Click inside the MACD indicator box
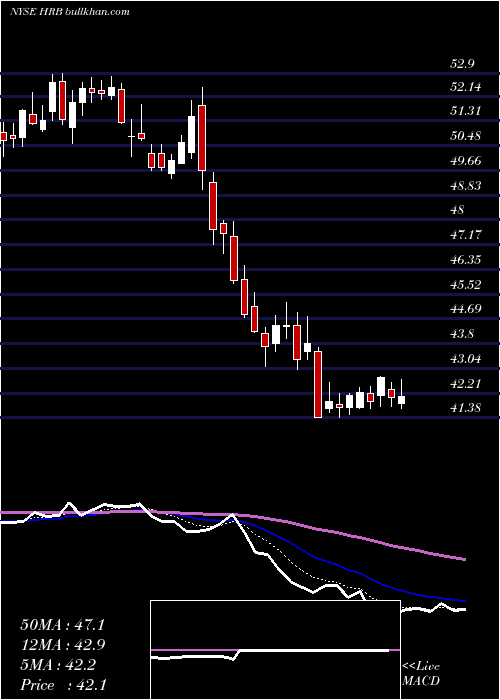This screenshot has height=700, width=500. coord(275,650)
